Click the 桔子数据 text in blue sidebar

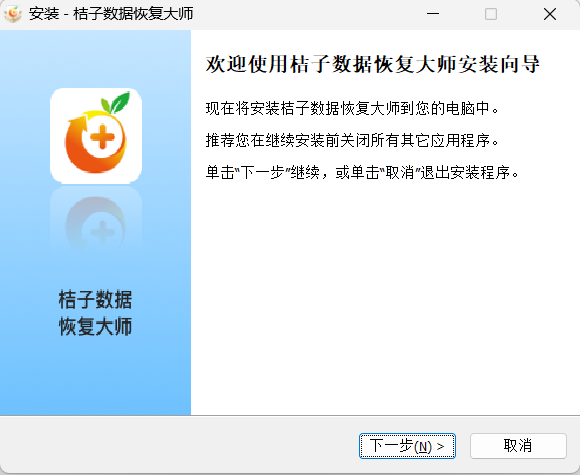click(x=95, y=300)
